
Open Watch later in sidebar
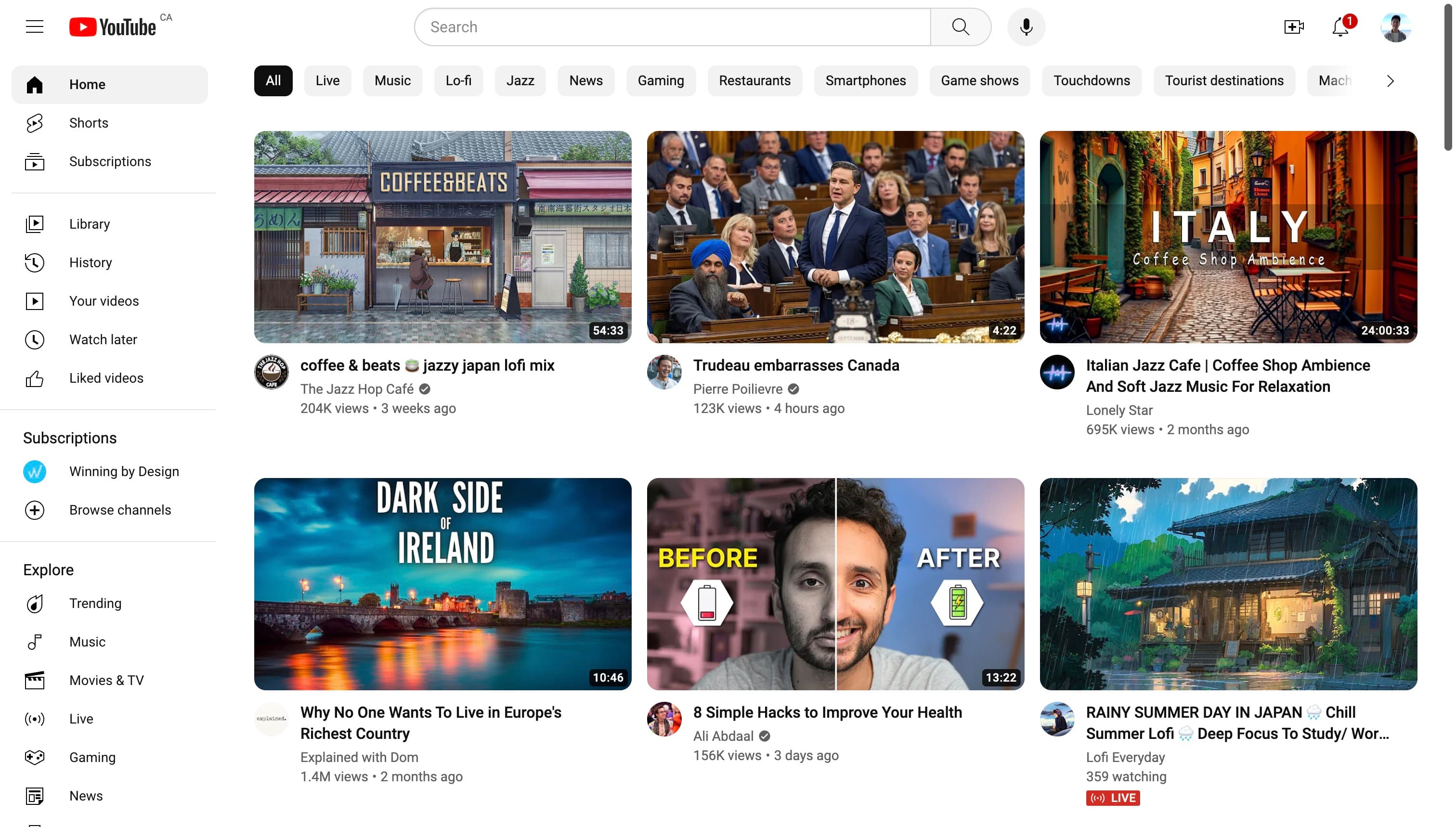[110, 340]
